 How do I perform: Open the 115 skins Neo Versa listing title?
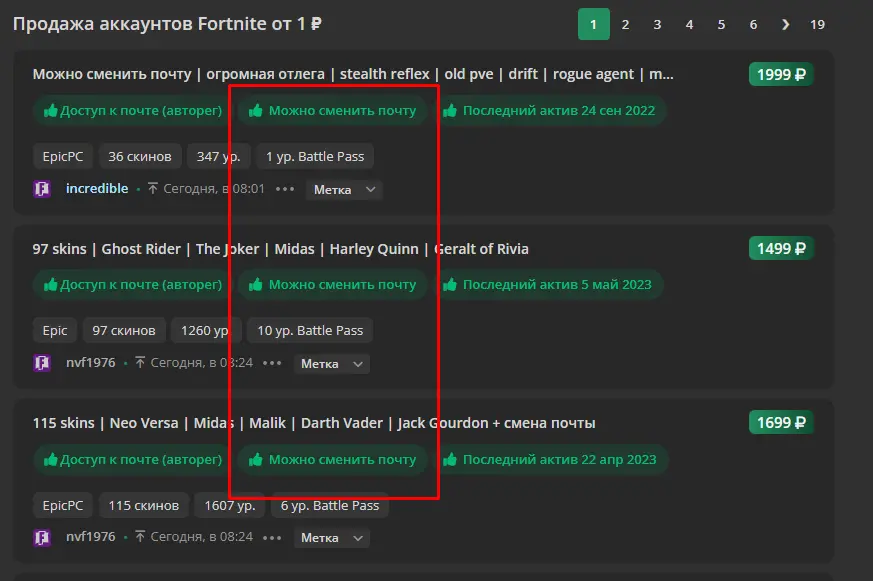(x=314, y=423)
